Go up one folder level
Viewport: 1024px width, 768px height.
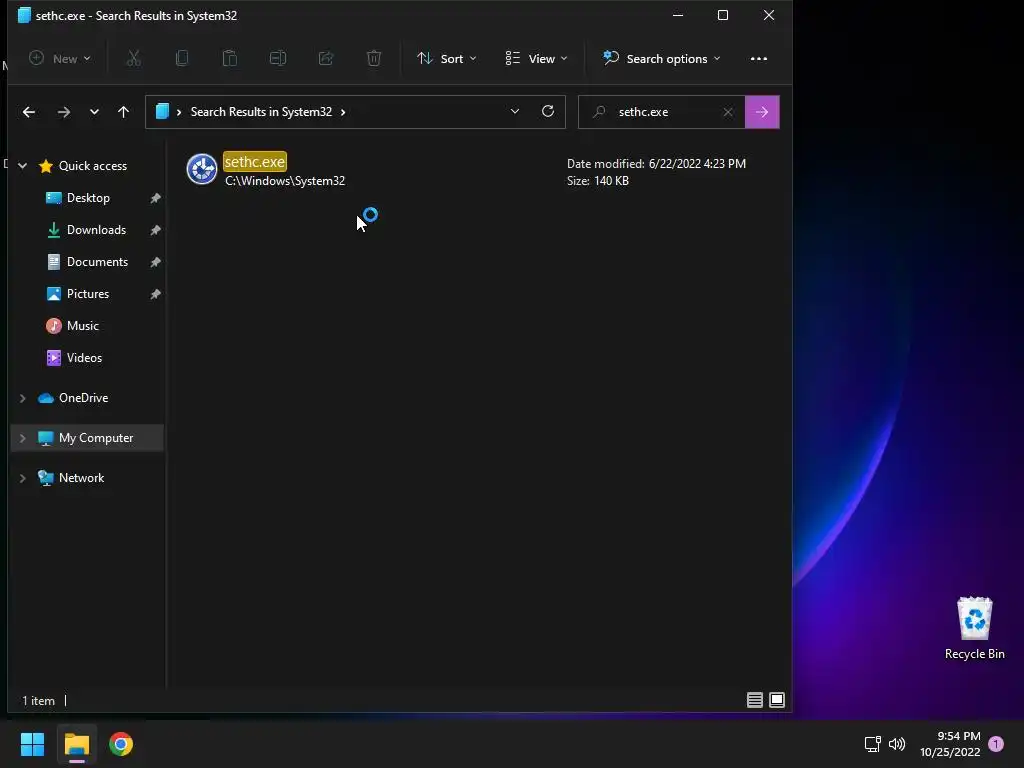click(123, 112)
